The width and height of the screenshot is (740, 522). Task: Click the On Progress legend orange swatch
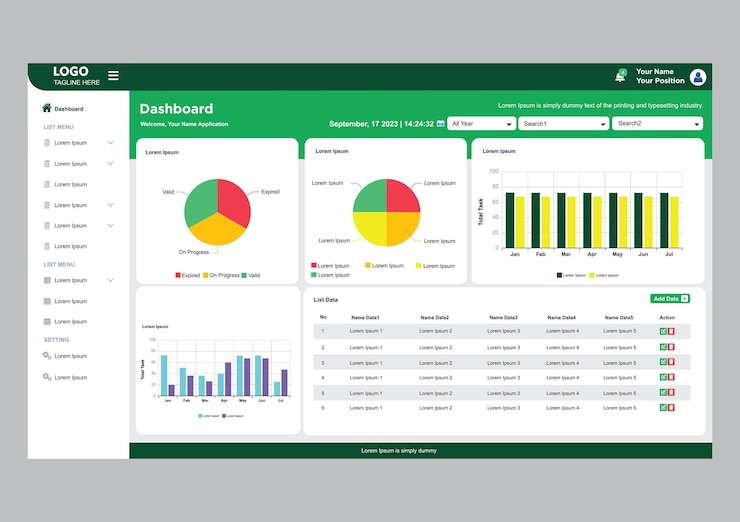(206, 275)
